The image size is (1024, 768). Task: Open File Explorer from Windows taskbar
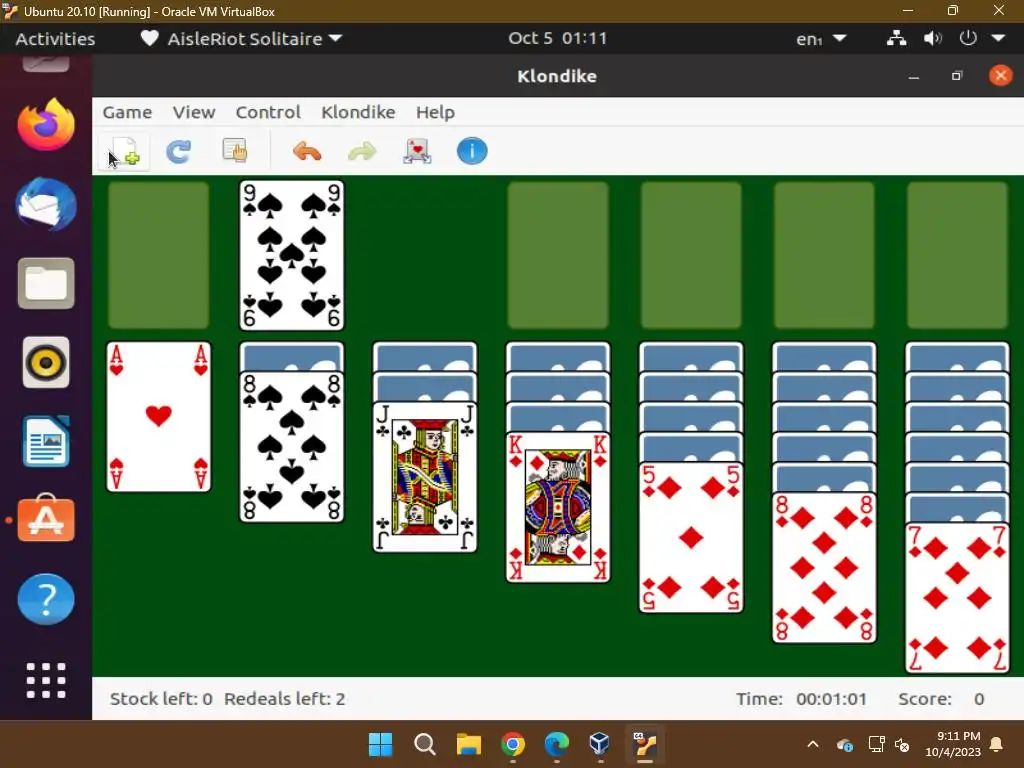[468, 744]
